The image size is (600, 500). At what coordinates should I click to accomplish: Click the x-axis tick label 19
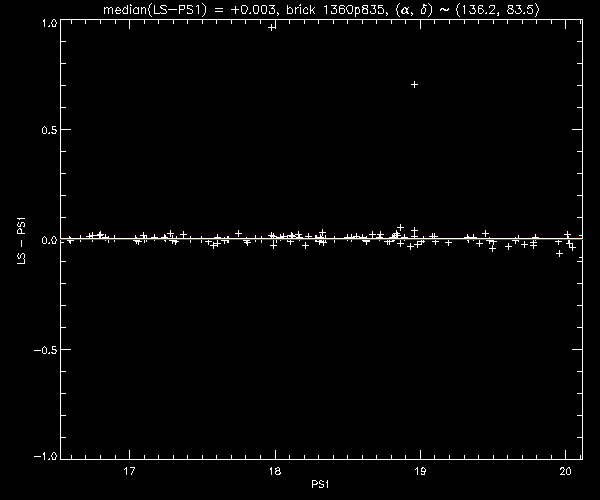[420, 471]
